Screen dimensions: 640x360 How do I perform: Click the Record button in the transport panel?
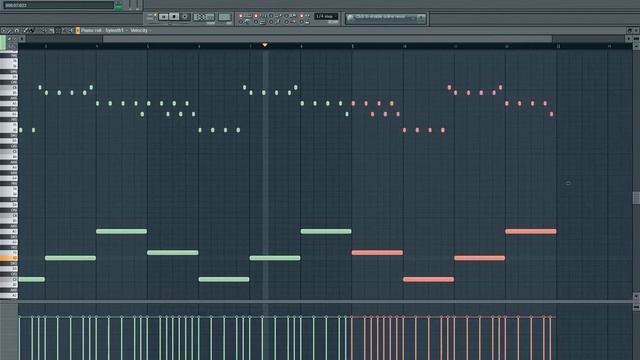185,17
